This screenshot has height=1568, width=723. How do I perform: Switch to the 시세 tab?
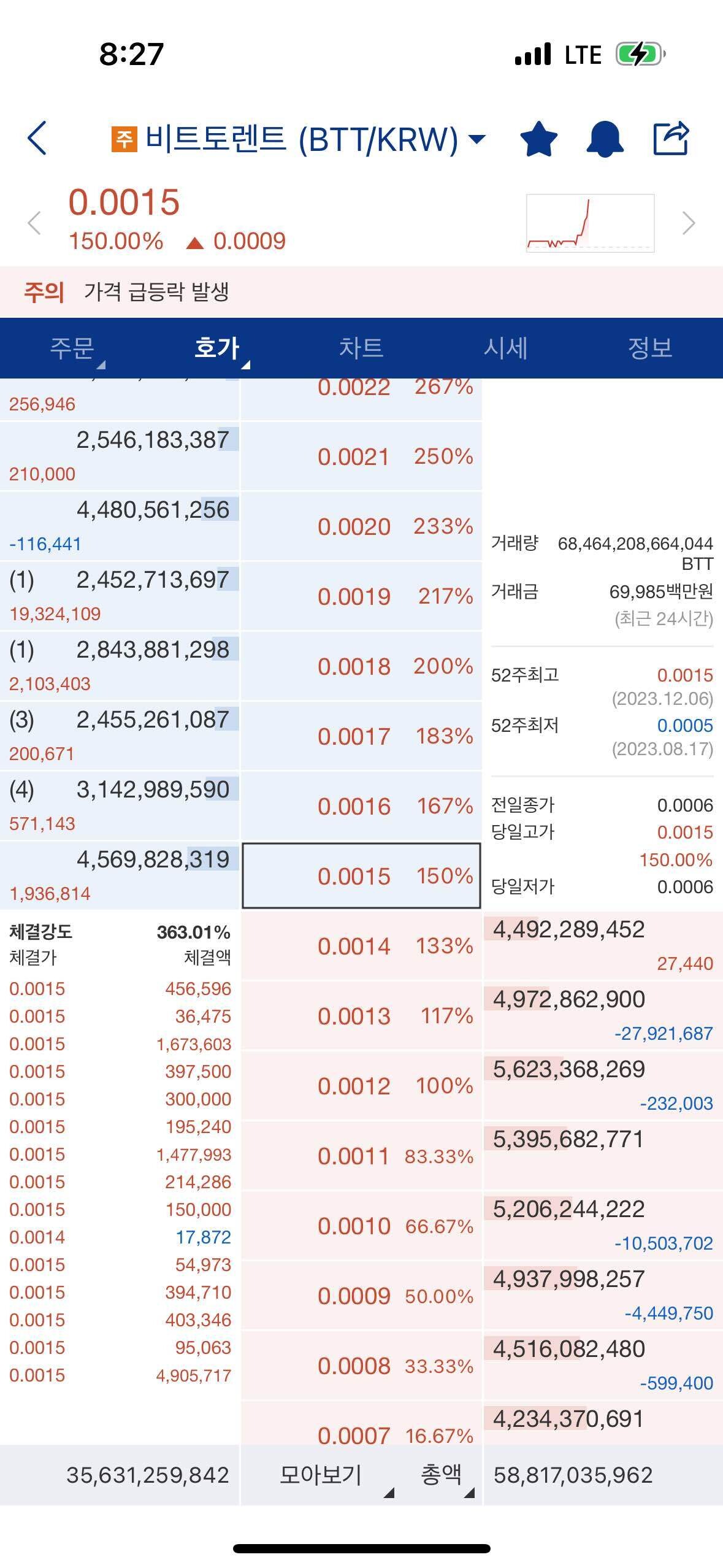click(x=505, y=348)
